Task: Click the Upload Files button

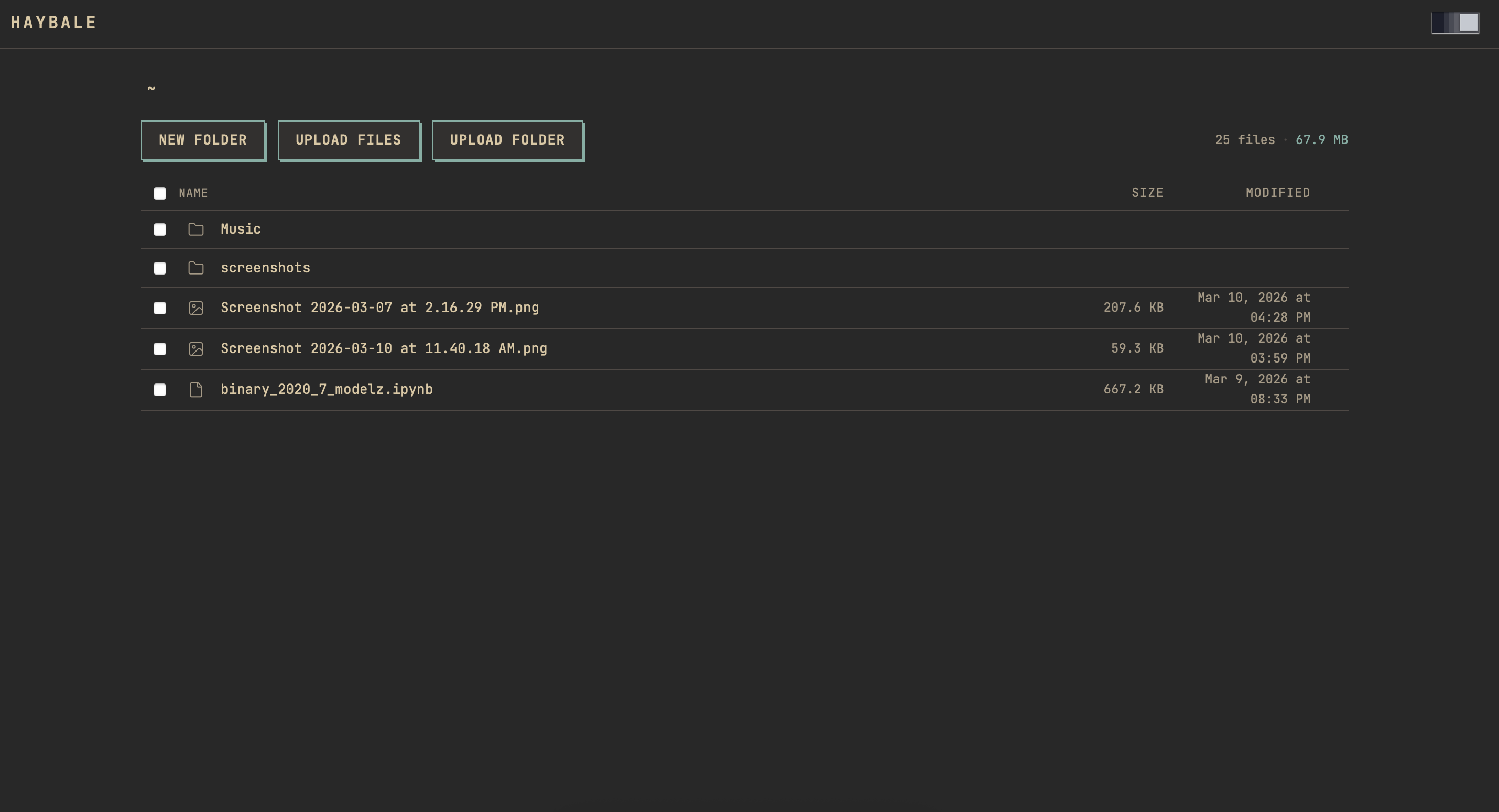Action: point(349,140)
